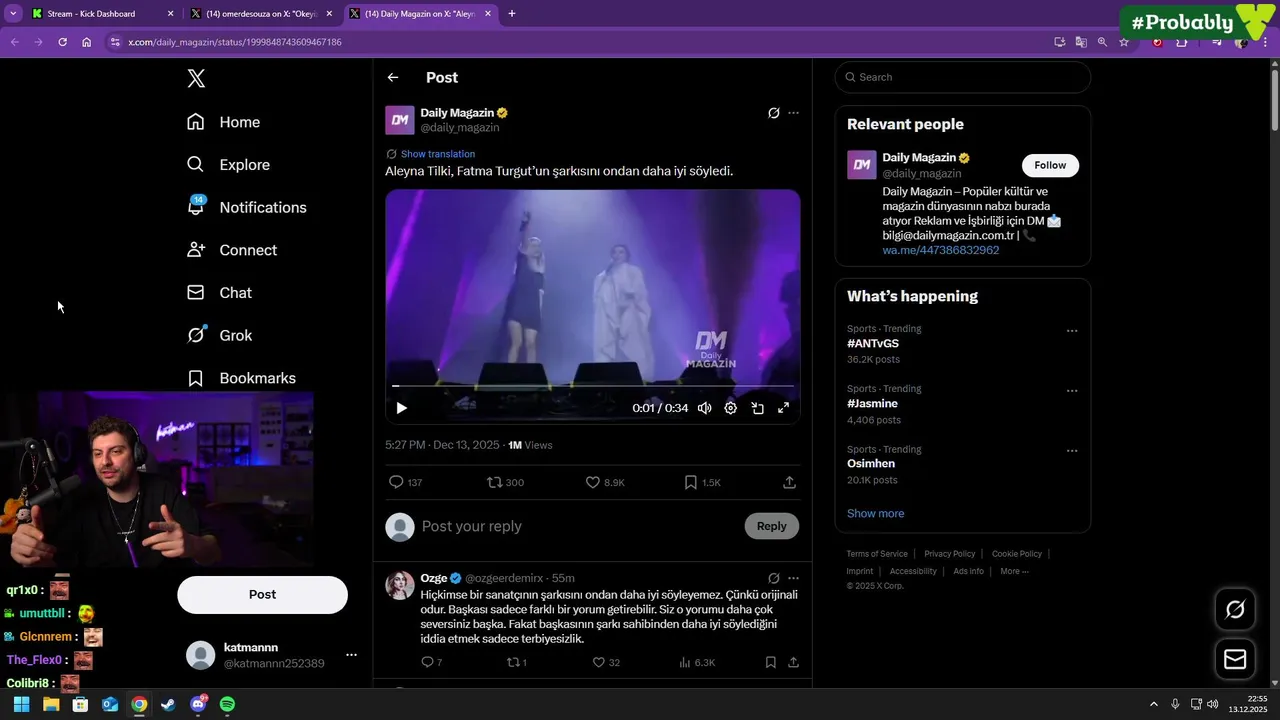1280x720 pixels.
Task: Bookmark Ozge's reply
Action: [770, 662]
